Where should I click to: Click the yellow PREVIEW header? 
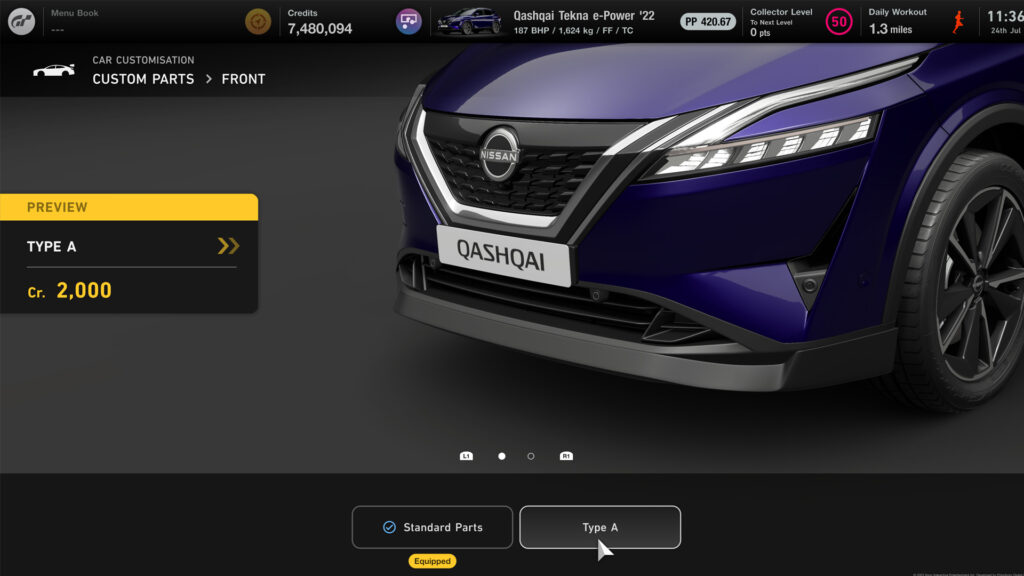coord(129,207)
